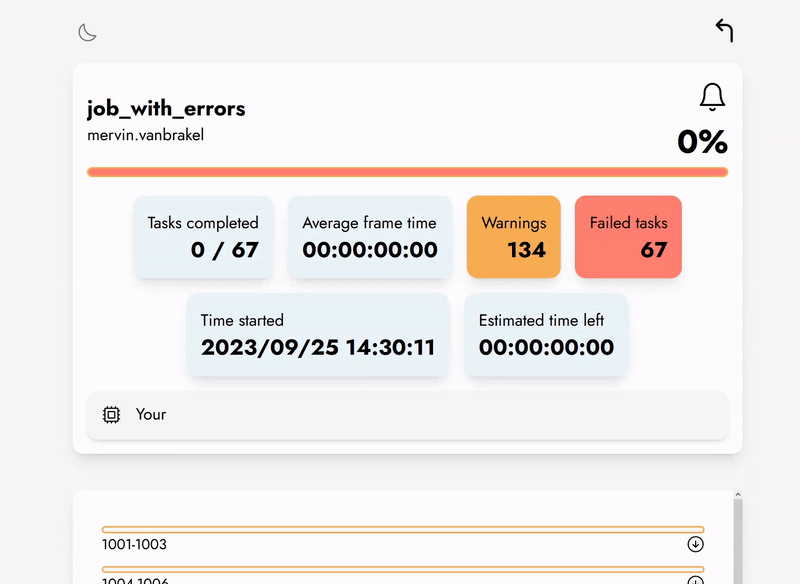Toggle dark mode with the moon icon
This screenshot has width=800, height=584.
pyautogui.click(x=87, y=31)
